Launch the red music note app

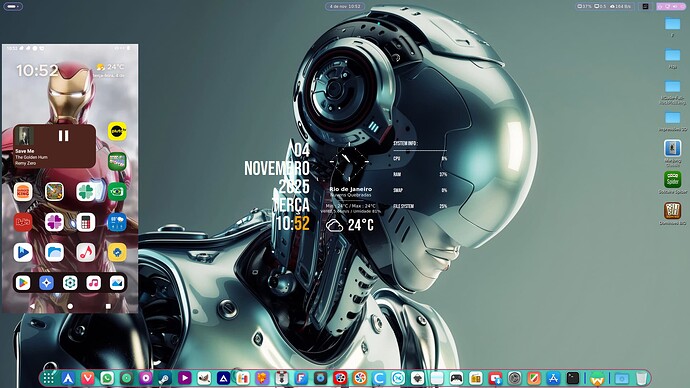[x=86, y=253]
